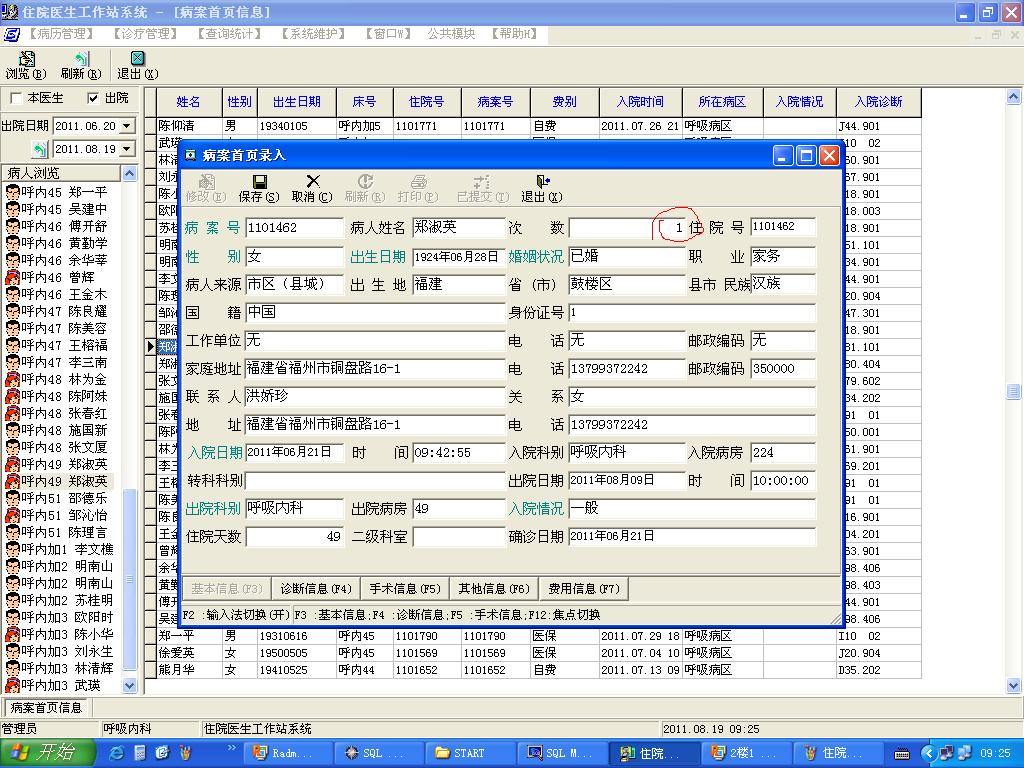Open the 公共模块 menu
The width and height of the screenshot is (1024, 768).
click(x=451, y=33)
